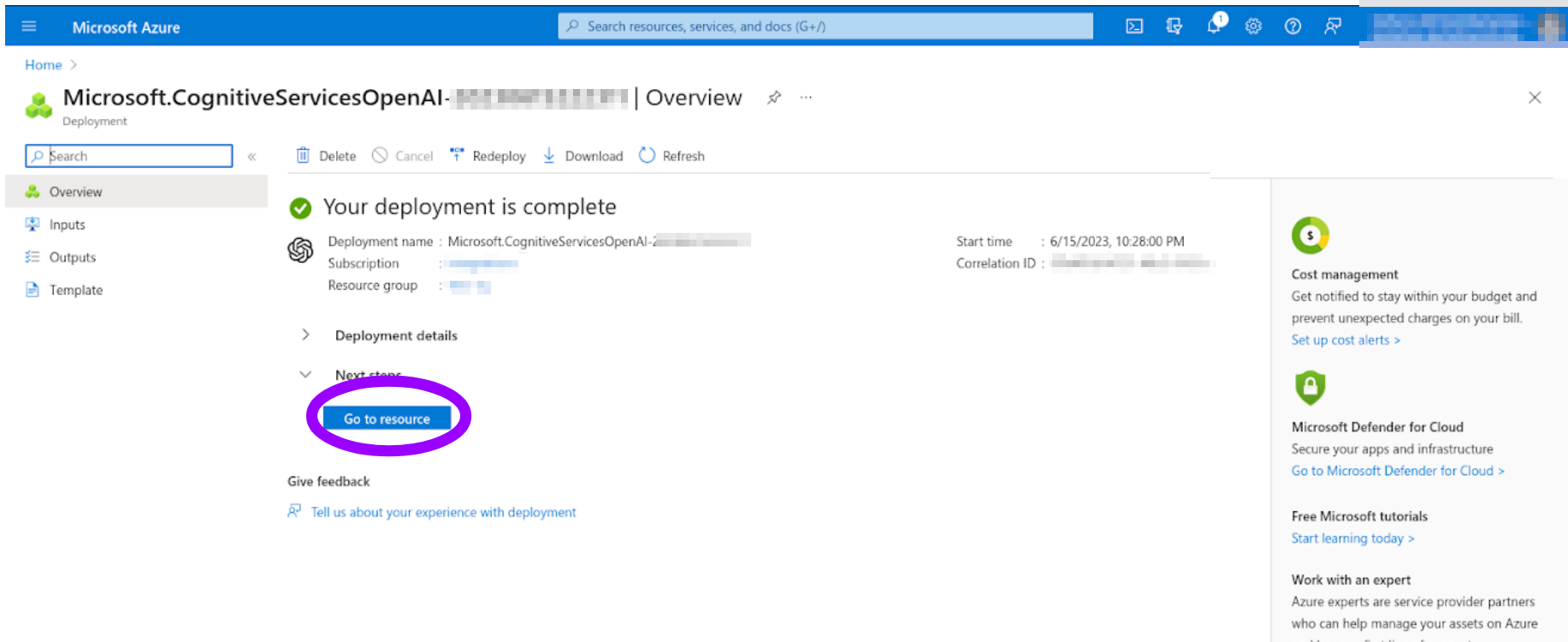Open the feedback icon in header
The height and width of the screenshot is (642, 1568).
pos(1333,27)
